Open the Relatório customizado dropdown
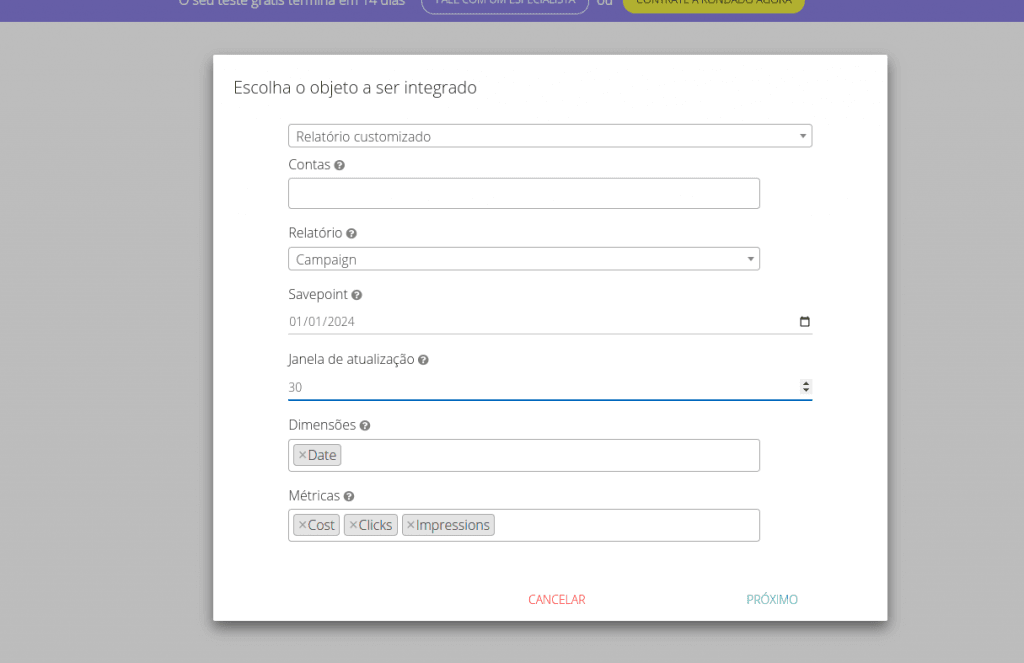Viewport: 1024px width, 663px height. 549,136
